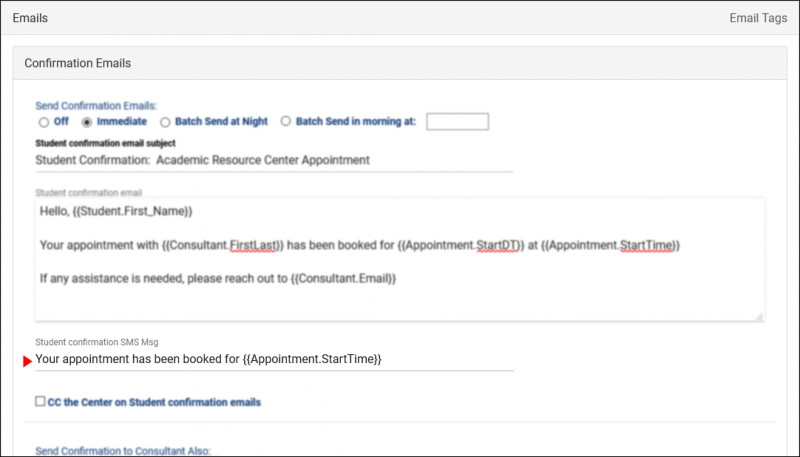Screen dimensions: 800x457
Task: Select the Immediate send option
Action: 87,122
